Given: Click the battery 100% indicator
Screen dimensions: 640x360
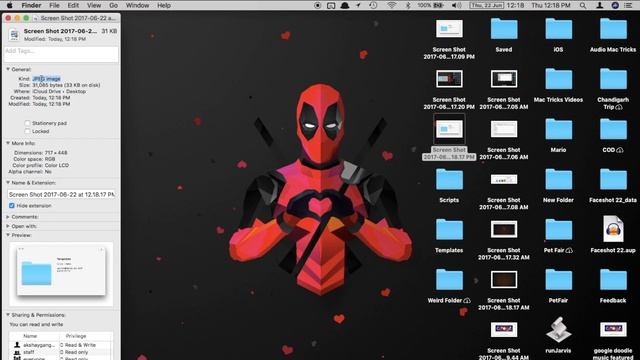Looking at the screenshot, I should pyautogui.click(x=431, y=5).
